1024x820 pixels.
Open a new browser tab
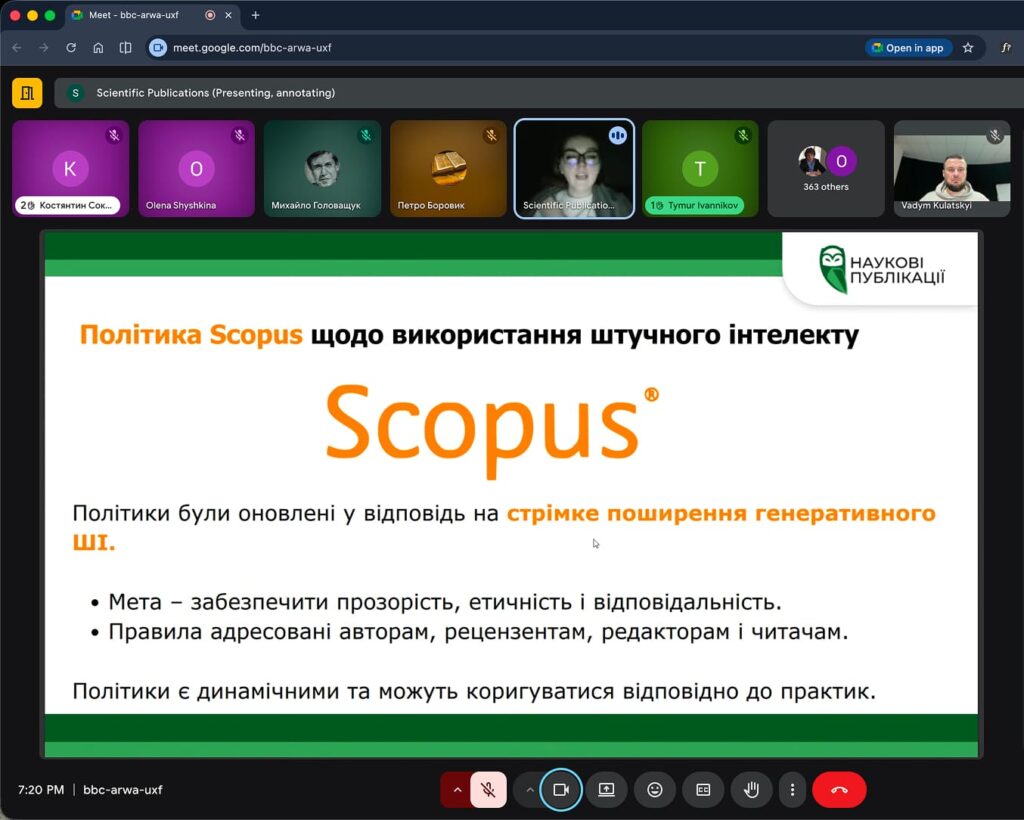point(255,16)
